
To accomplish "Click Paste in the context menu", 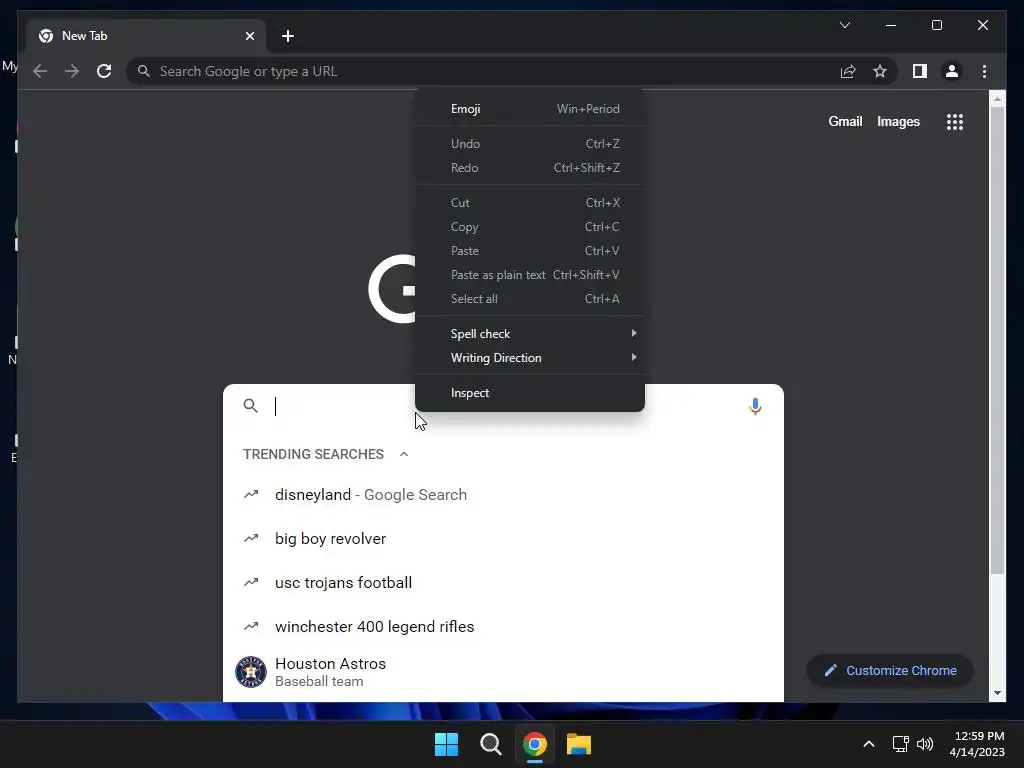I will coord(530,251).
